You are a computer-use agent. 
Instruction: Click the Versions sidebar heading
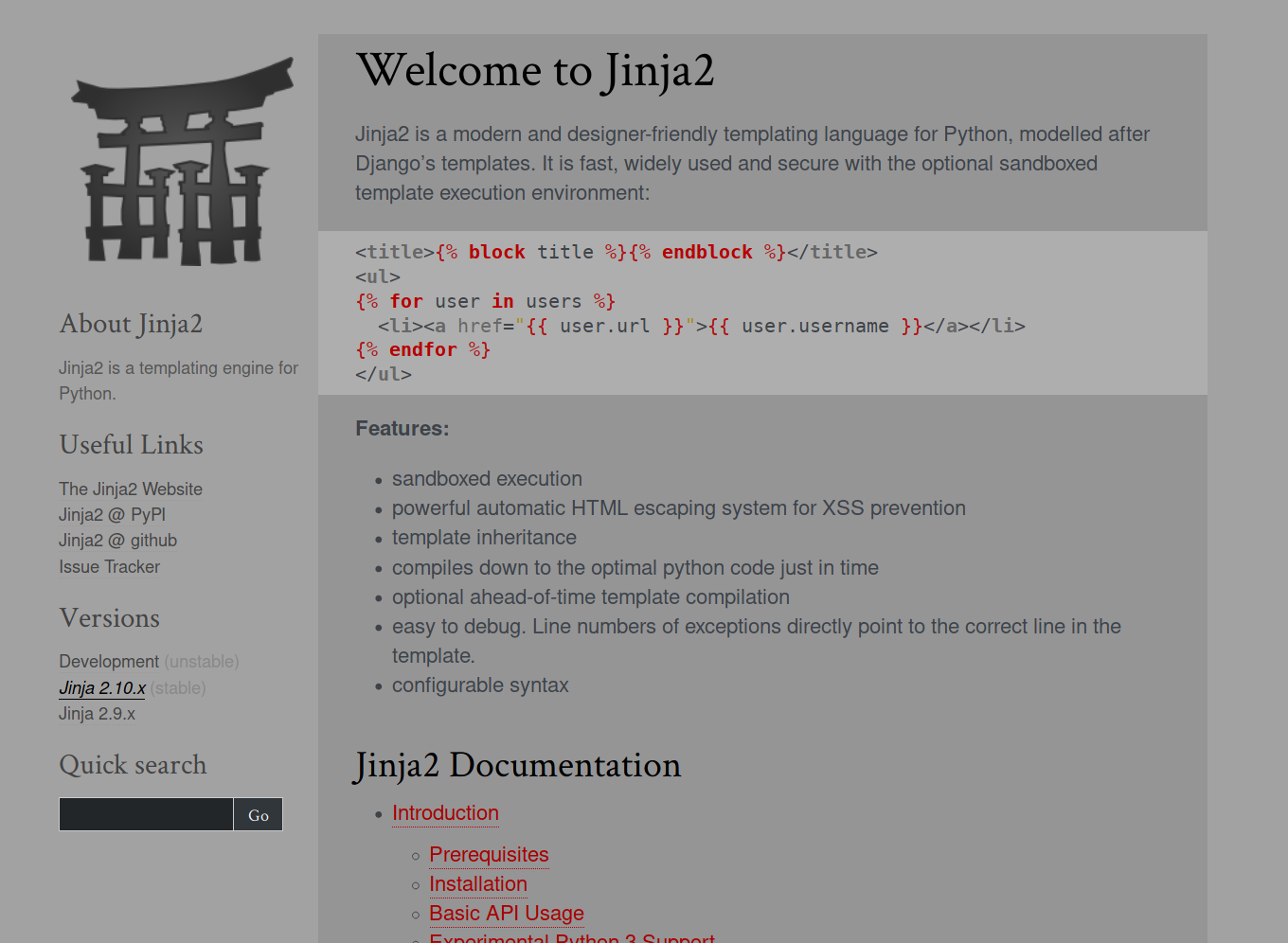click(x=110, y=618)
